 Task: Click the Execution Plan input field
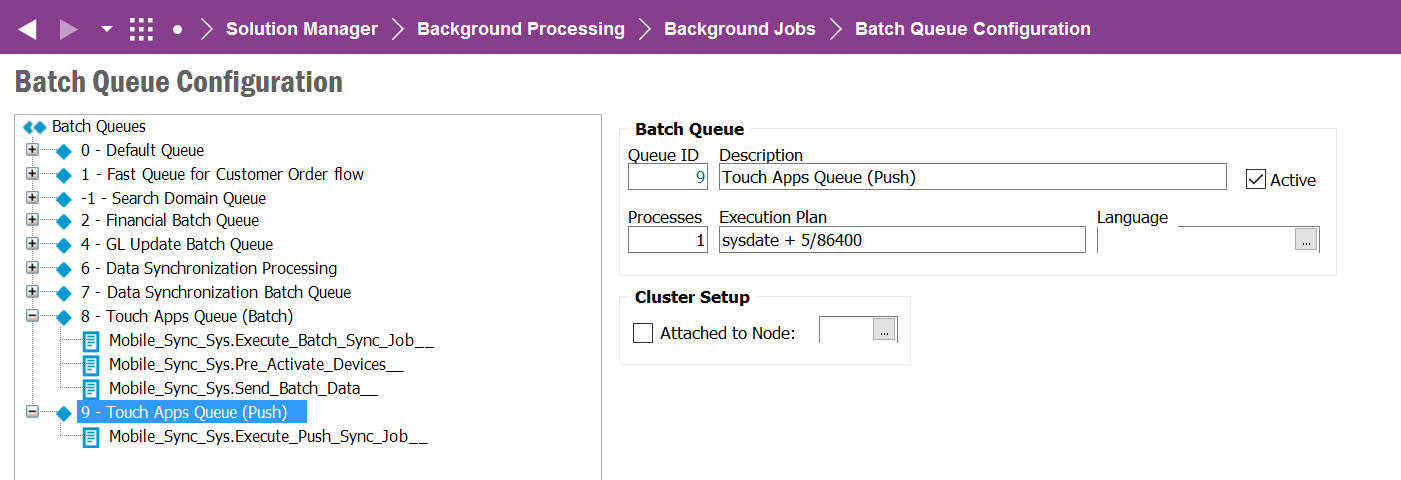pyautogui.click(x=901, y=240)
